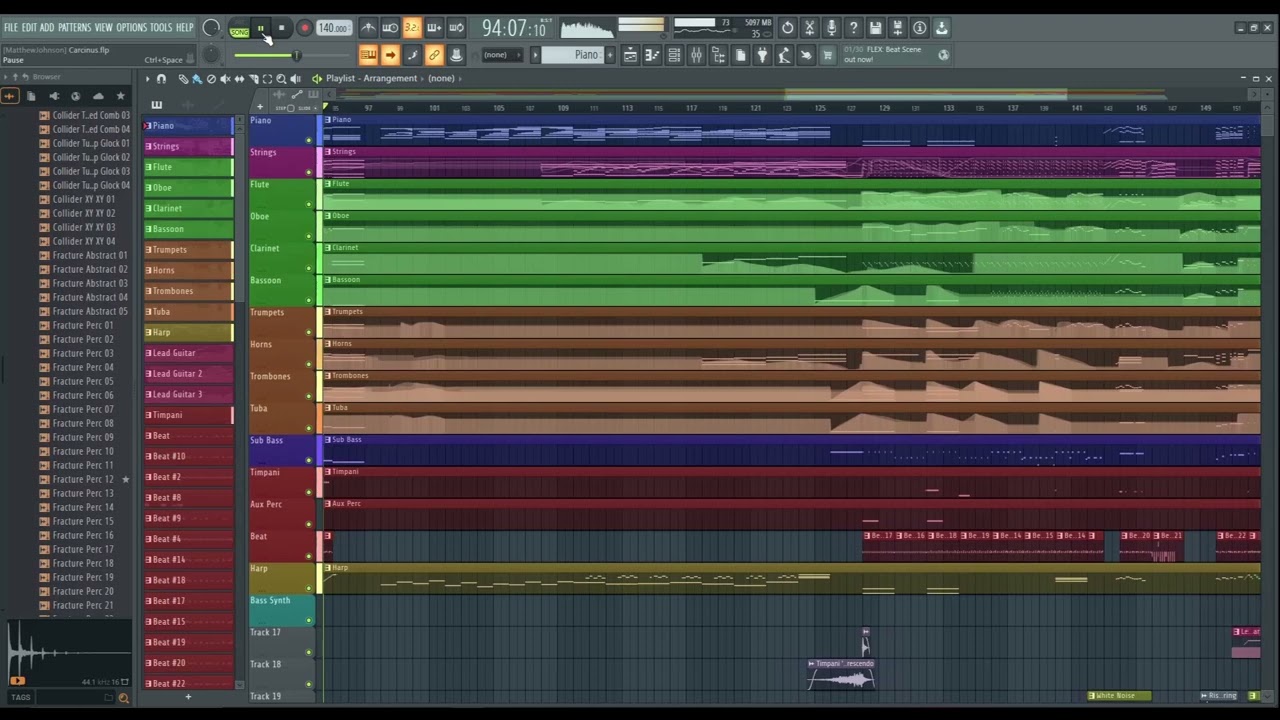This screenshot has height=720, width=1280.
Task: Open the Mixer view icon
Action: click(696, 55)
